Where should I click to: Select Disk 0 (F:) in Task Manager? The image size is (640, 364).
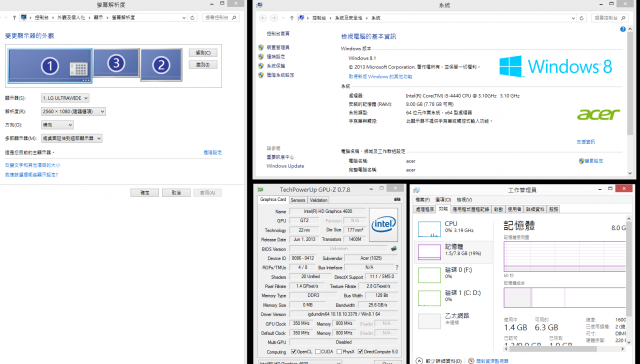[x=453, y=275]
